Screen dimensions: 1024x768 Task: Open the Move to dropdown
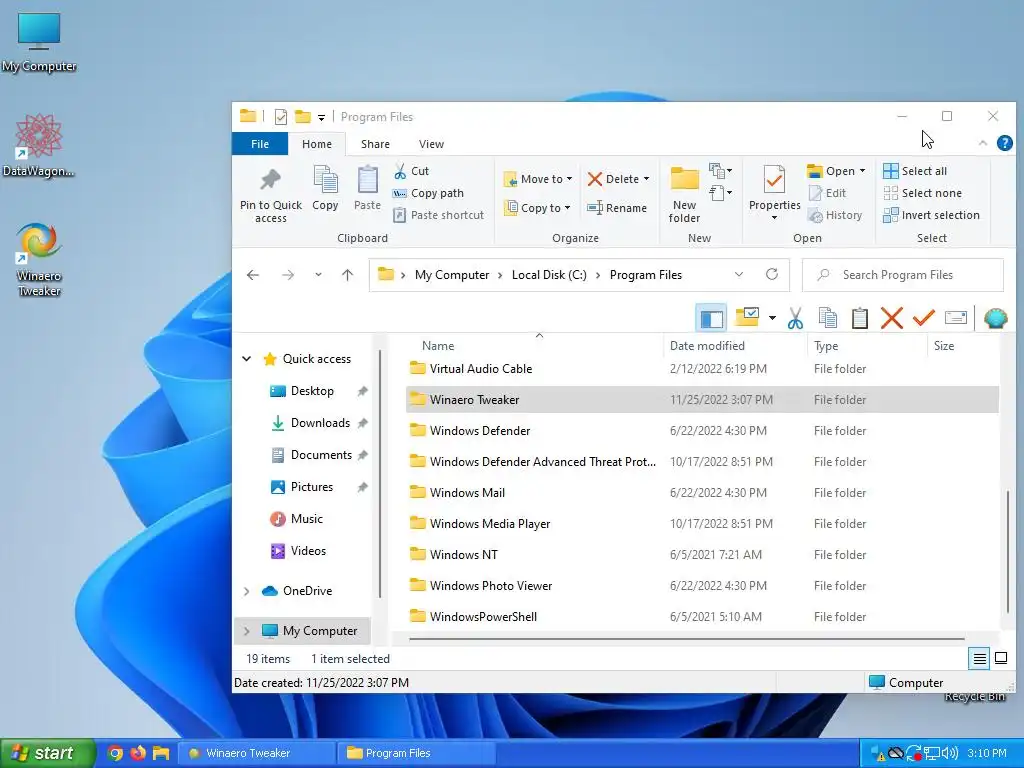tap(538, 179)
